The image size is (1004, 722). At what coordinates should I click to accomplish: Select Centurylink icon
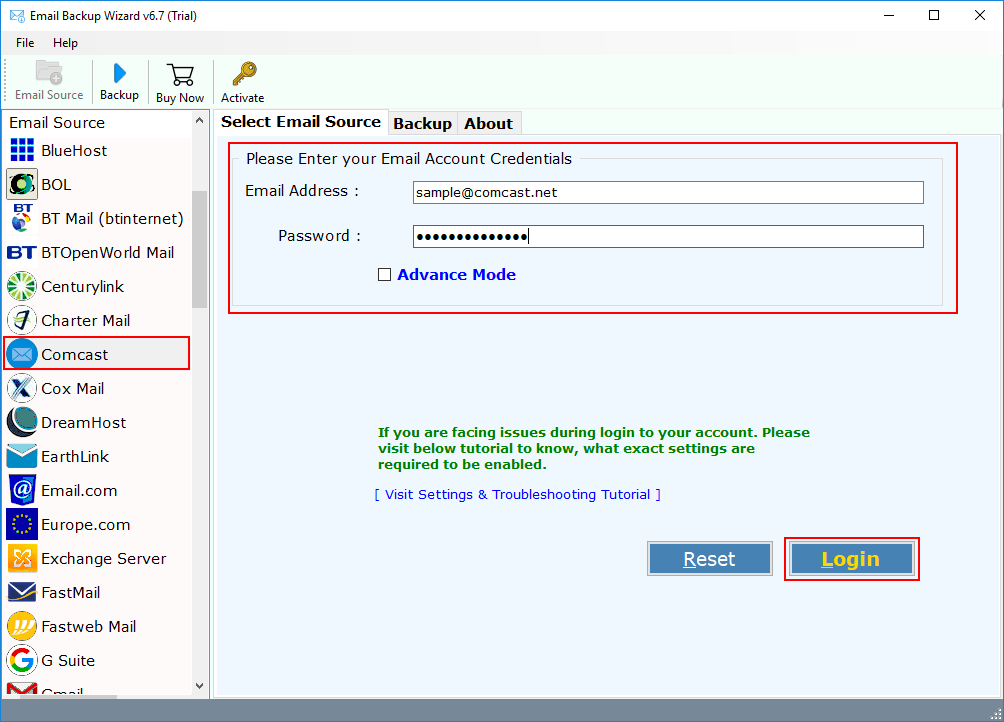[22, 286]
